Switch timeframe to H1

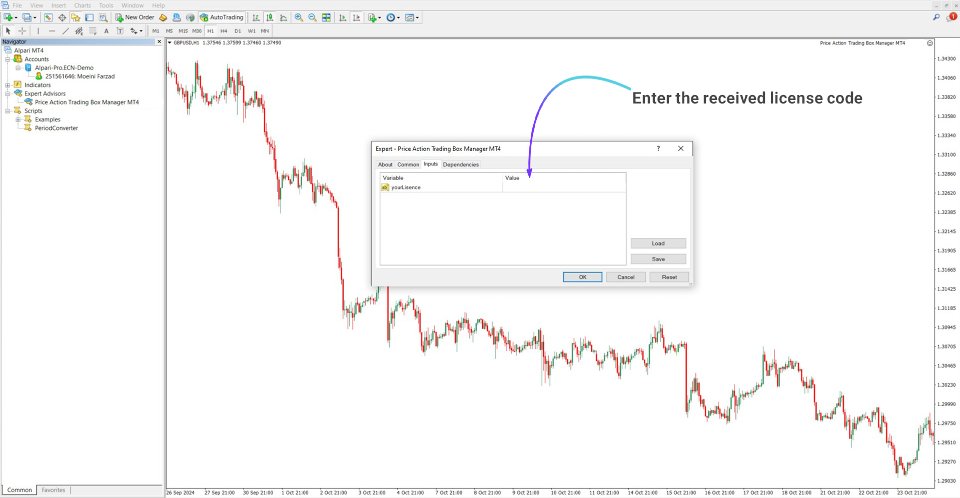pos(211,31)
